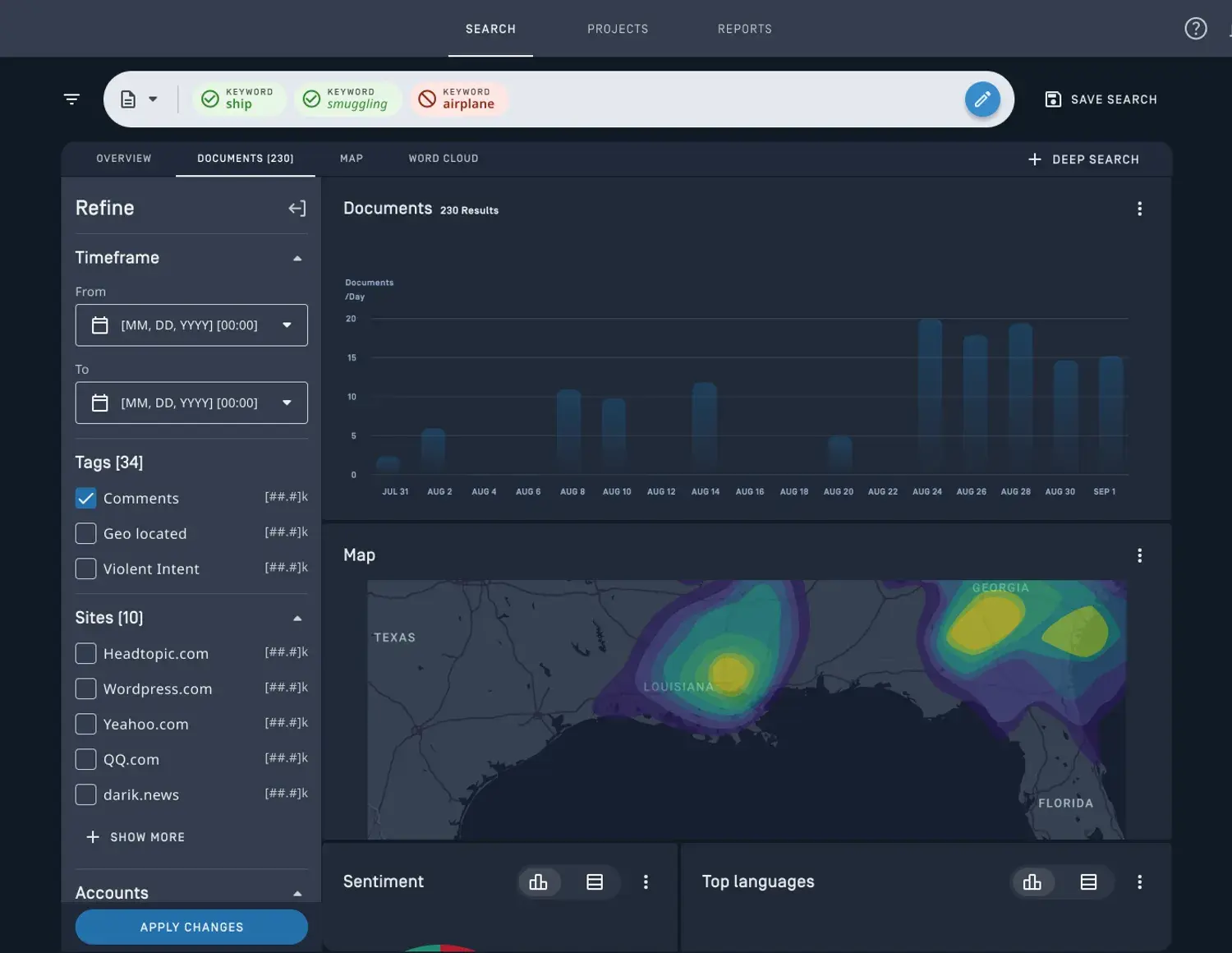Click the Apply Changes button
1232x953 pixels.
point(191,927)
